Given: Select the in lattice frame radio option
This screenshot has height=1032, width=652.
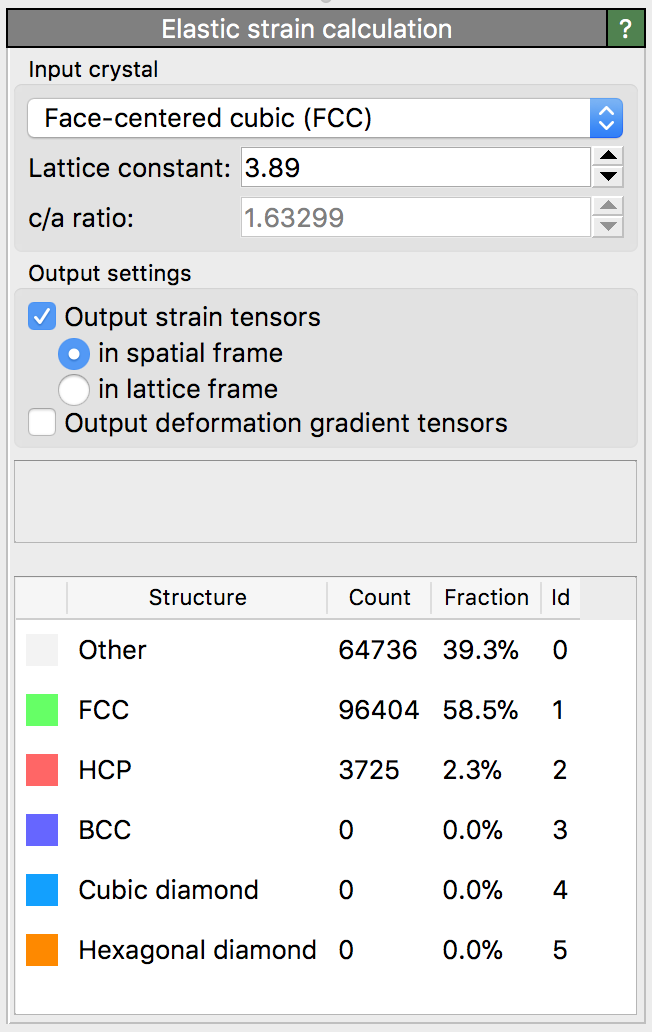Looking at the screenshot, I should coord(74,389).
